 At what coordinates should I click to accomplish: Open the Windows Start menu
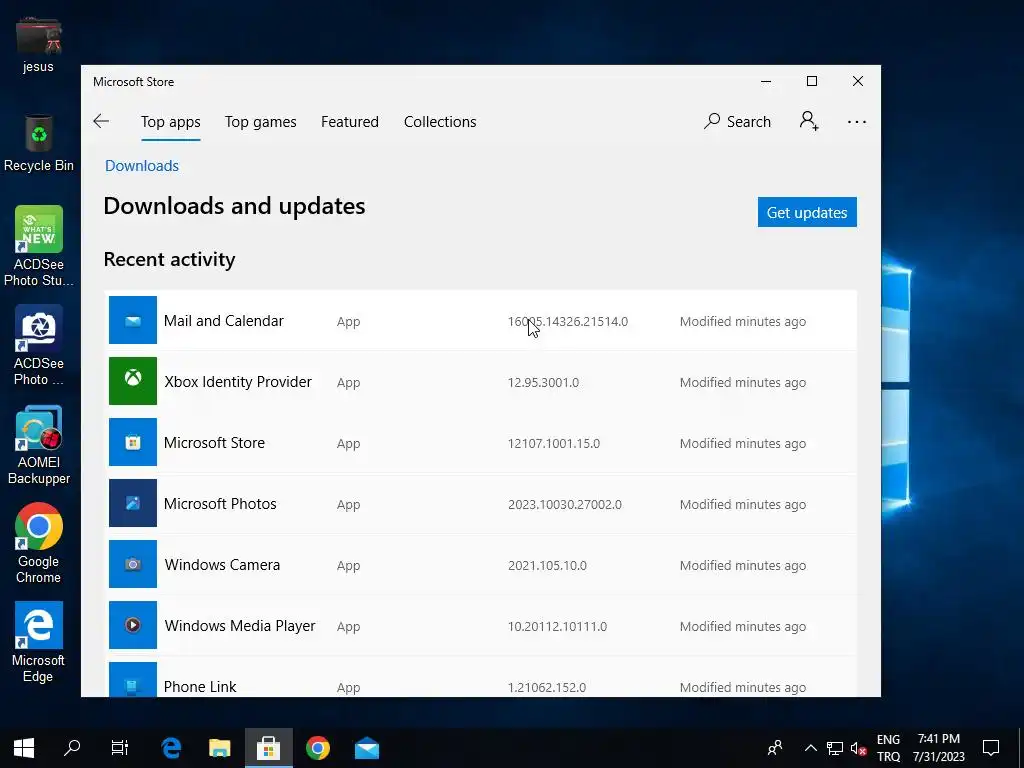point(24,748)
